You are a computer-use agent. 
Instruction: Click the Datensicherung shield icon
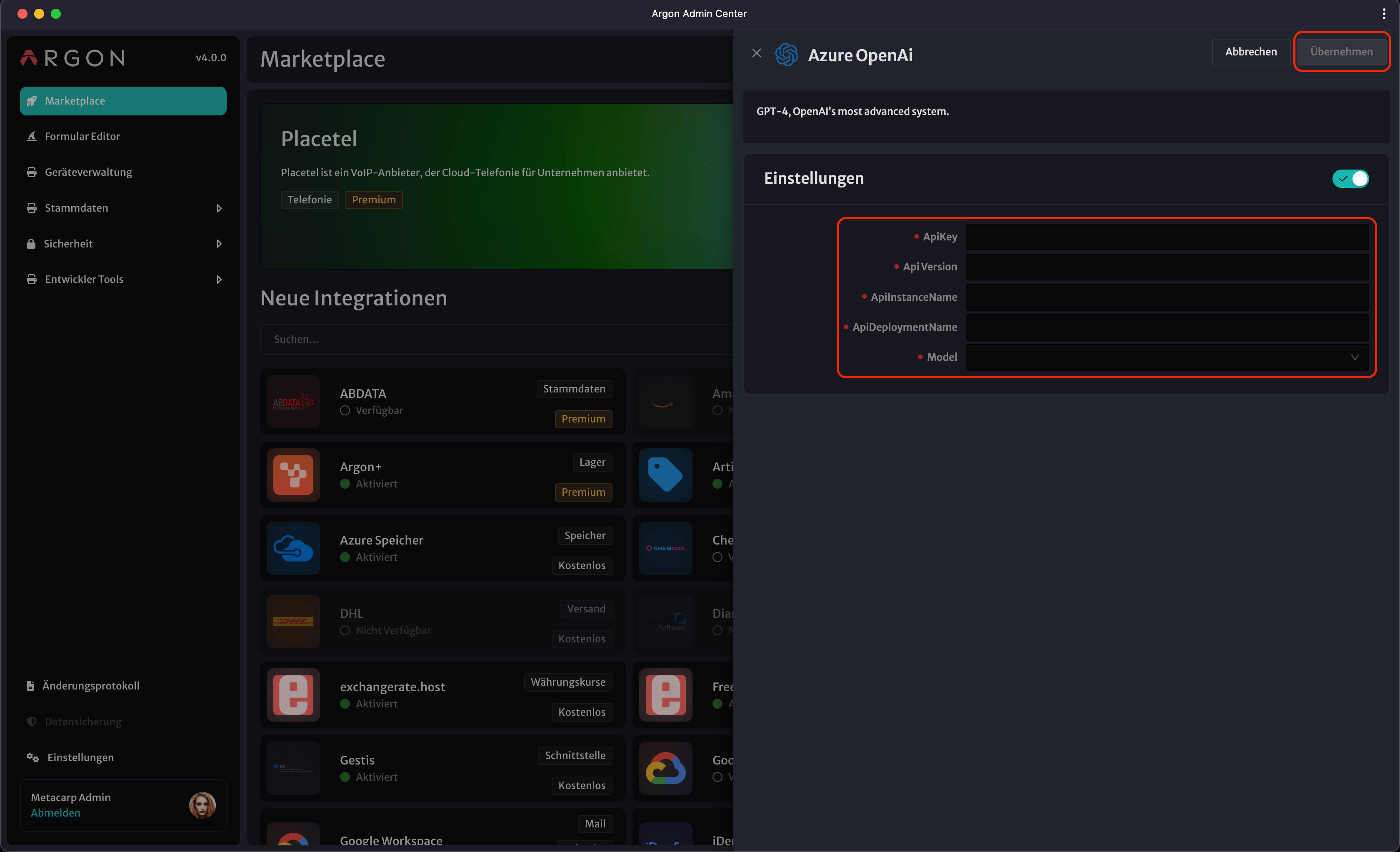(32, 721)
